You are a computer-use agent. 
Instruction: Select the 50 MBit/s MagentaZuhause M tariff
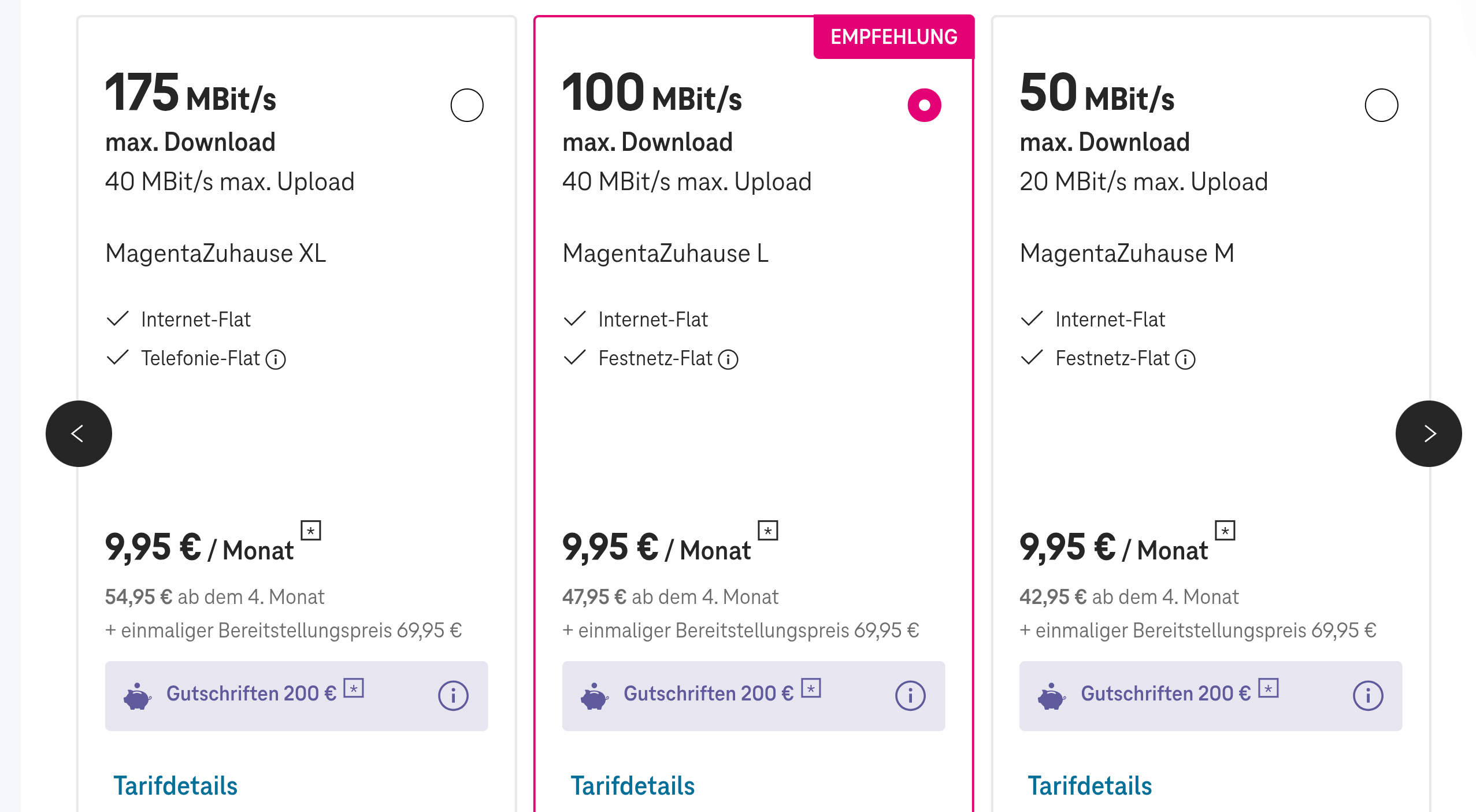coord(1382,105)
